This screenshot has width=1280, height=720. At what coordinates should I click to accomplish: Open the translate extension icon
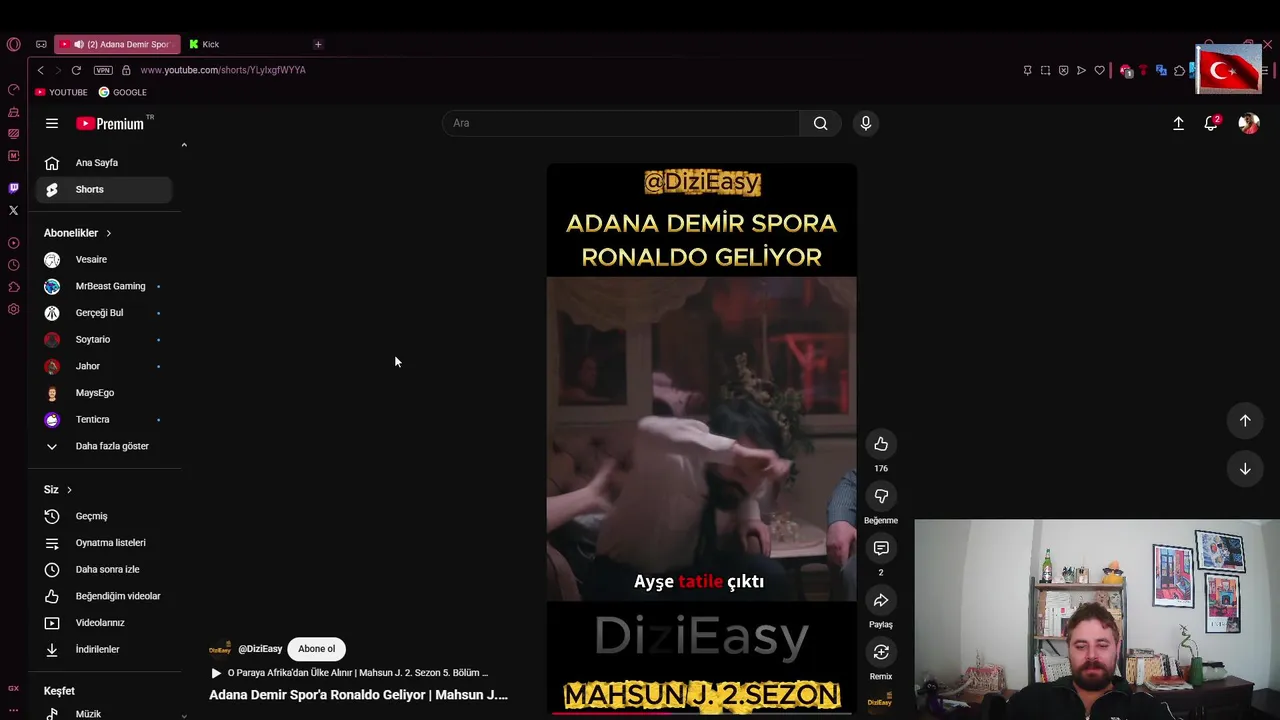click(x=1161, y=70)
